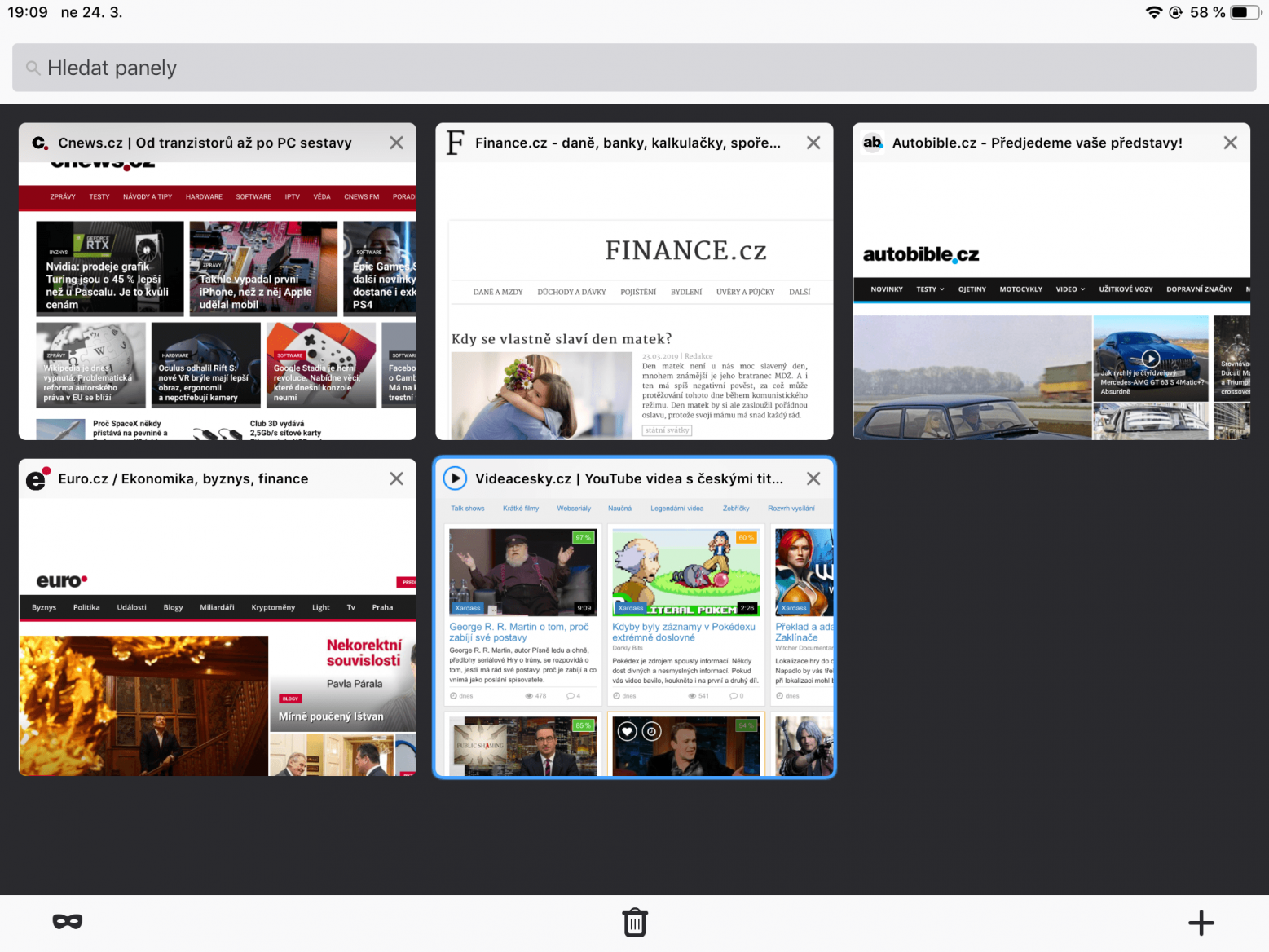Play the Mercedes-AMG GT 63 video thumbnail

[x=1150, y=358]
